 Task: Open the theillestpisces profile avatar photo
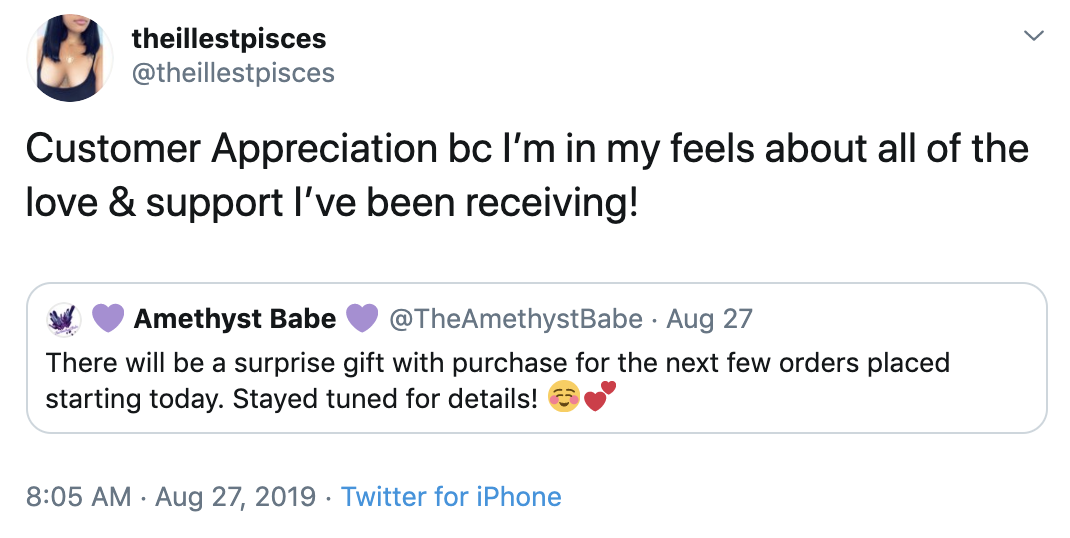tap(70, 58)
